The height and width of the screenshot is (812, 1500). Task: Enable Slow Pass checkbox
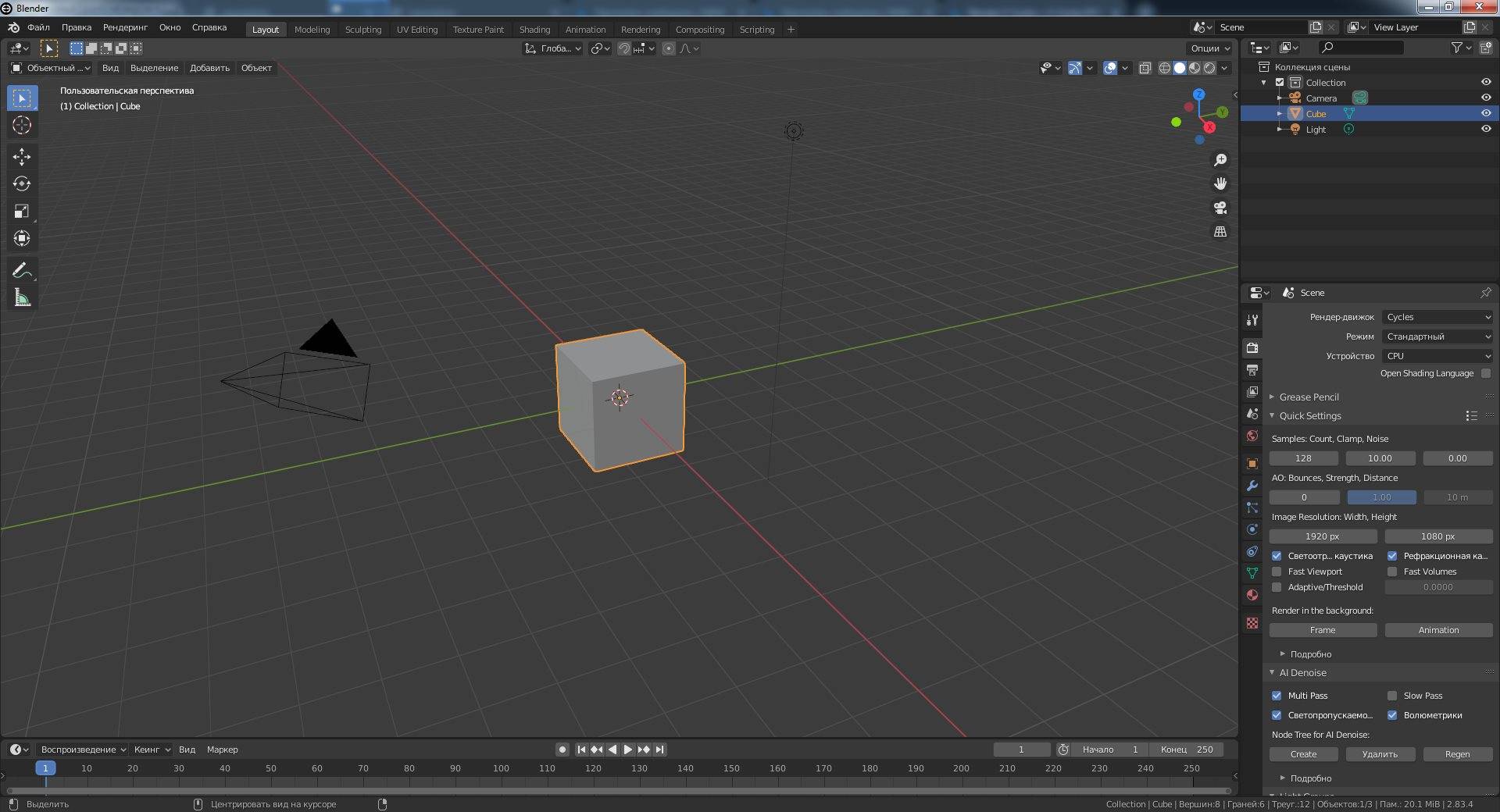[1392, 696]
